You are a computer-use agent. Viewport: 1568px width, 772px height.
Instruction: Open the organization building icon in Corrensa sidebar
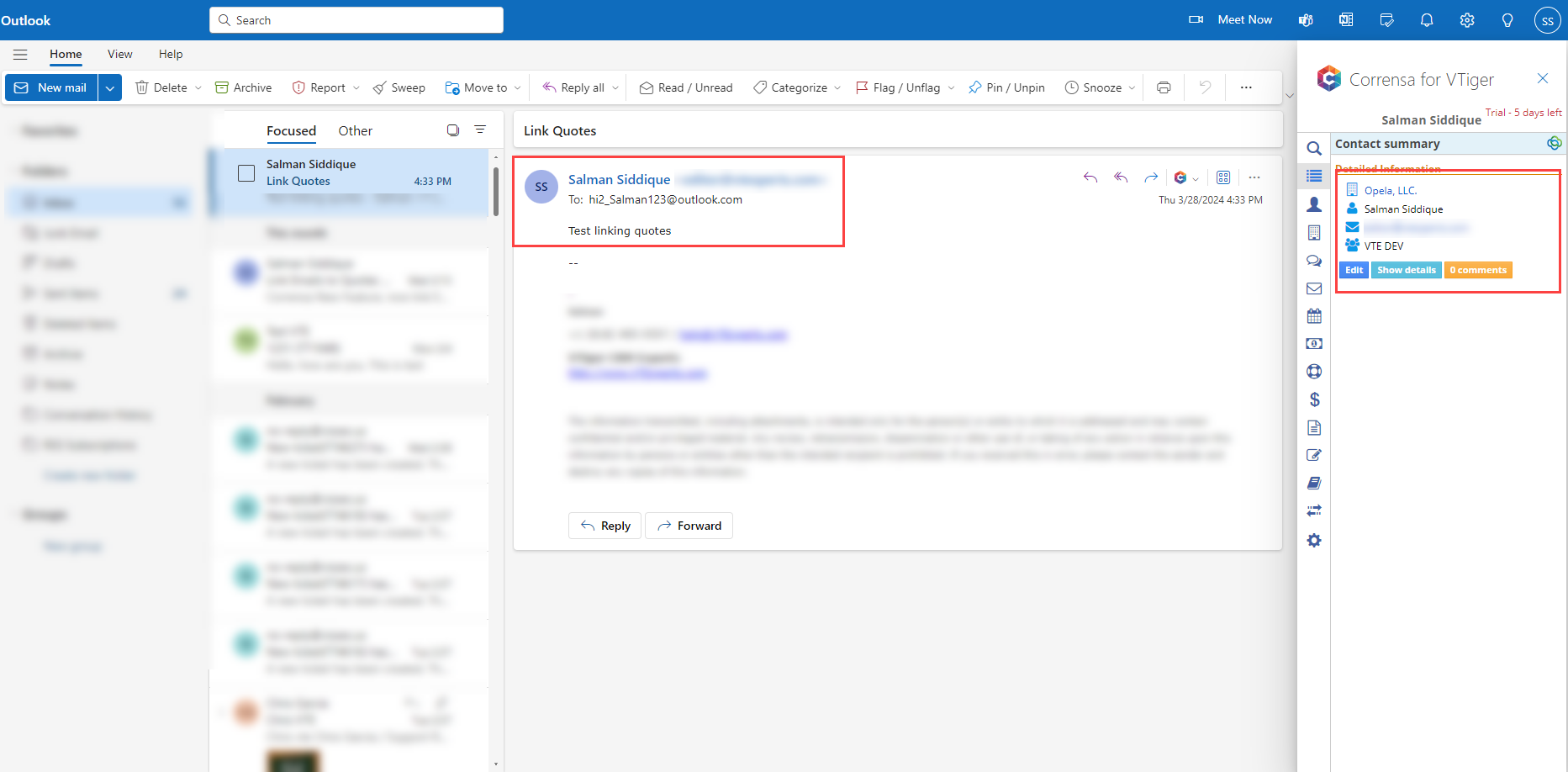click(1314, 233)
